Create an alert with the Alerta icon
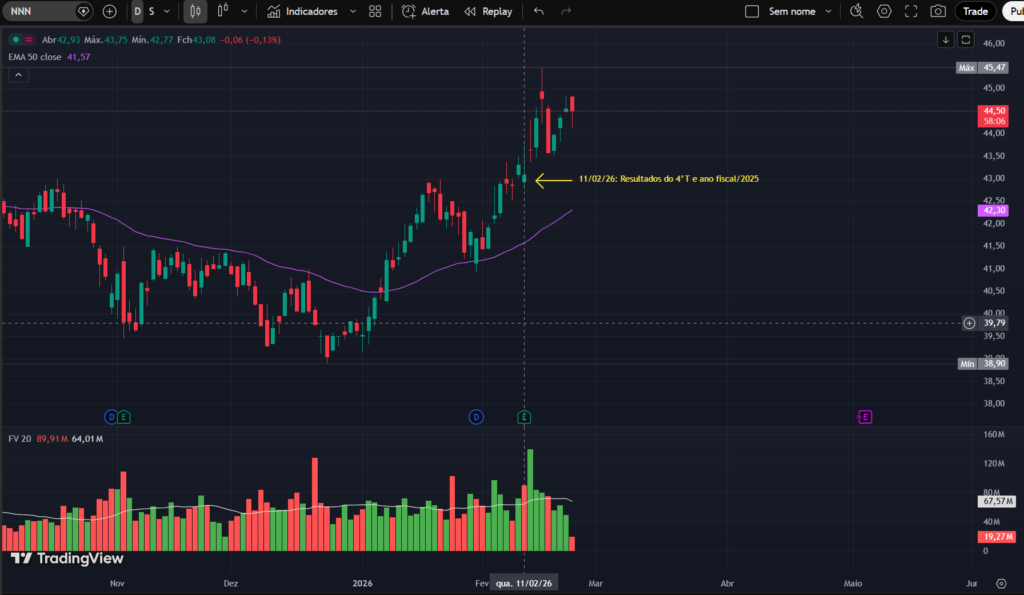The height and width of the screenshot is (595, 1024). coord(418,11)
